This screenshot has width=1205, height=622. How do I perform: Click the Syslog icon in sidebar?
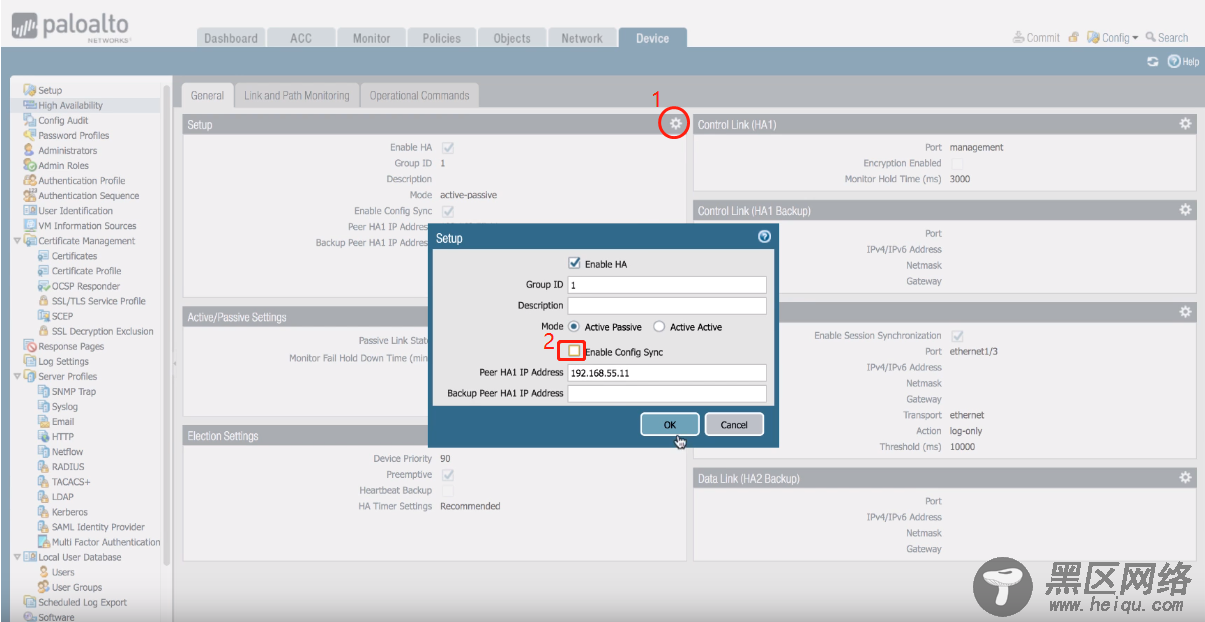click(x=43, y=406)
